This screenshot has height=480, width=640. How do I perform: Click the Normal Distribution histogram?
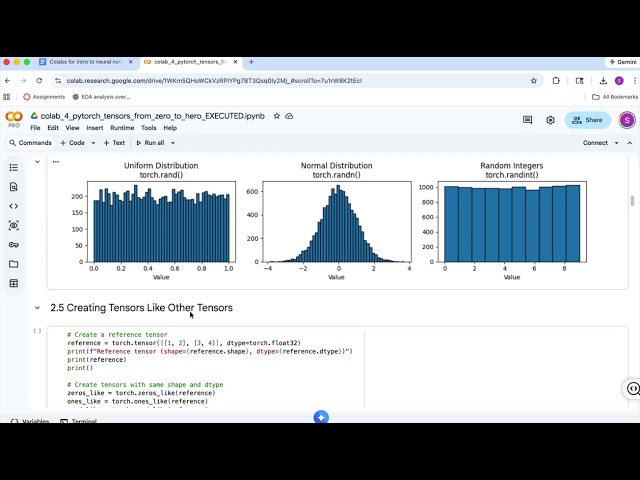coord(337,222)
